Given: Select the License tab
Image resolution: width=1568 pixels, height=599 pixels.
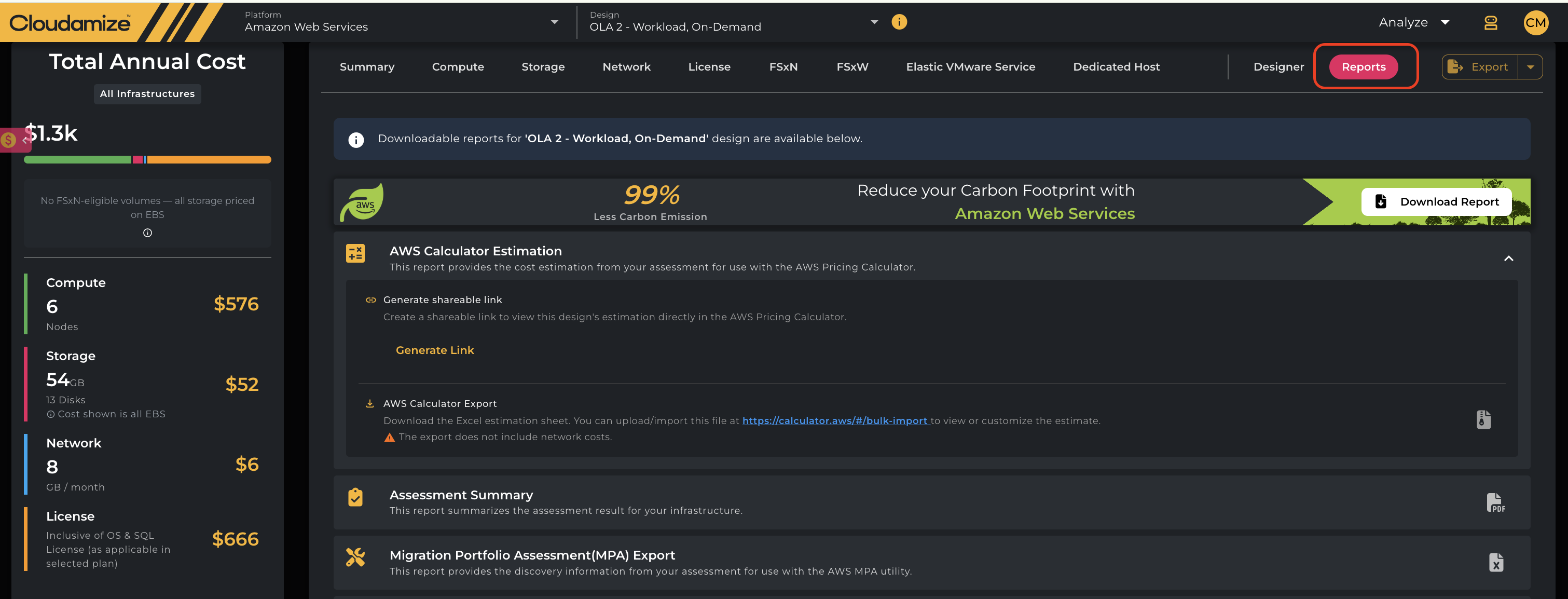Looking at the screenshot, I should [x=709, y=67].
